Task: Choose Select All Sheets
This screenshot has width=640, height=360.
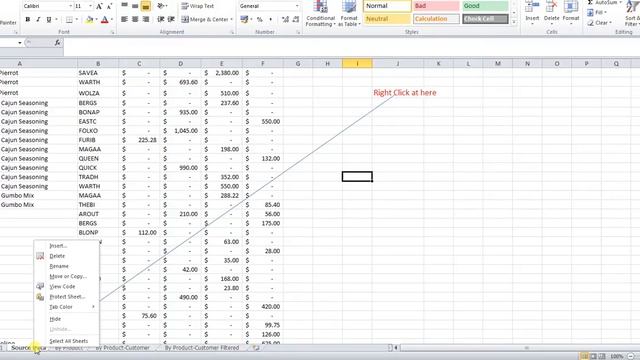Action: tap(67, 341)
